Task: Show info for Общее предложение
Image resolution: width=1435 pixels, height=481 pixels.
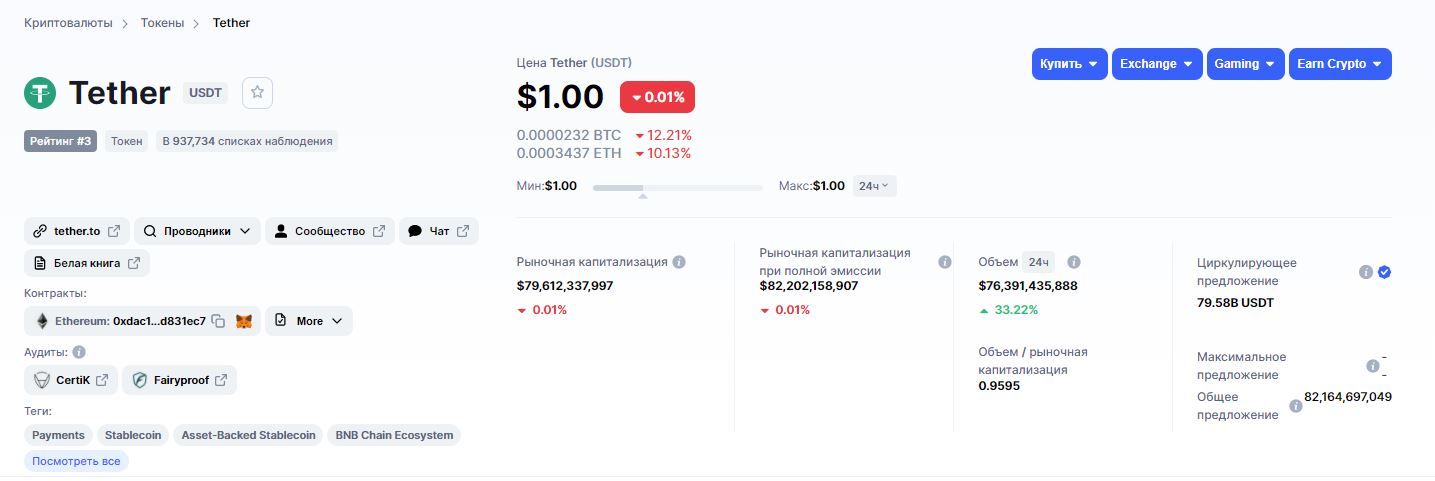Action: (x=1296, y=406)
